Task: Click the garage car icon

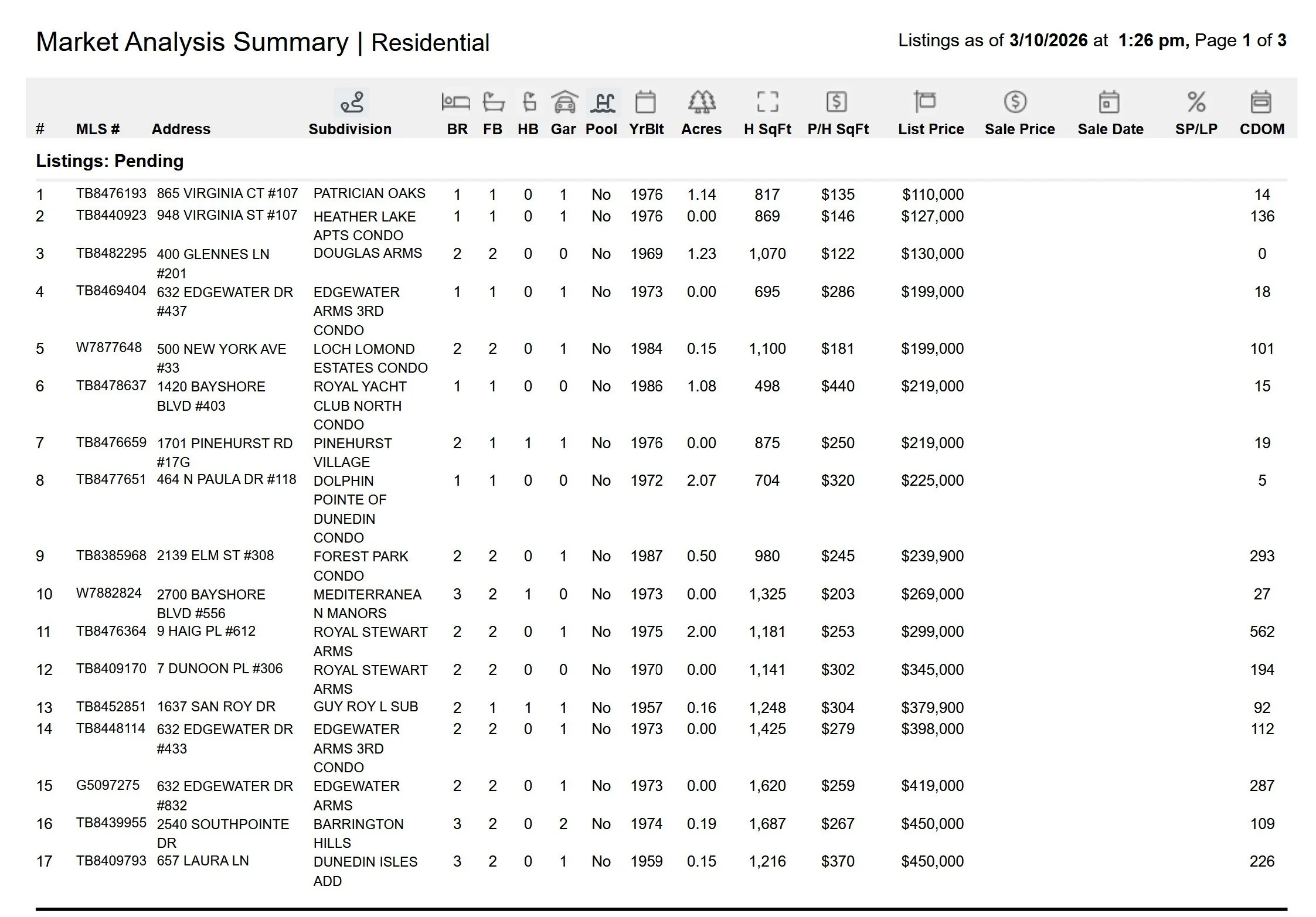Action: [564, 102]
